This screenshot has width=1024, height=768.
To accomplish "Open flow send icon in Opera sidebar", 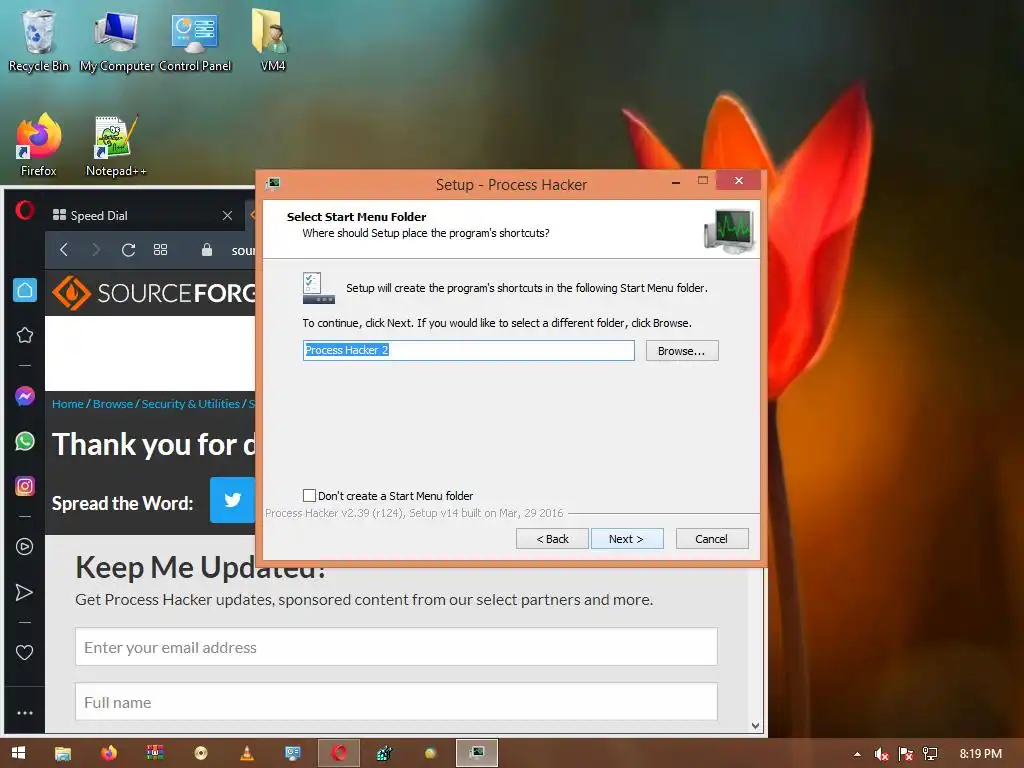I will pyautogui.click(x=24, y=592).
